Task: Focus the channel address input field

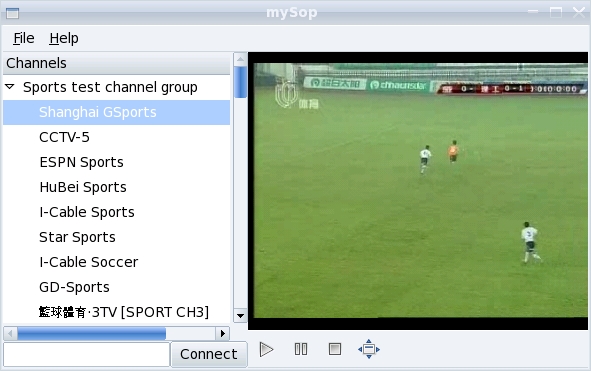Action: coord(86,354)
